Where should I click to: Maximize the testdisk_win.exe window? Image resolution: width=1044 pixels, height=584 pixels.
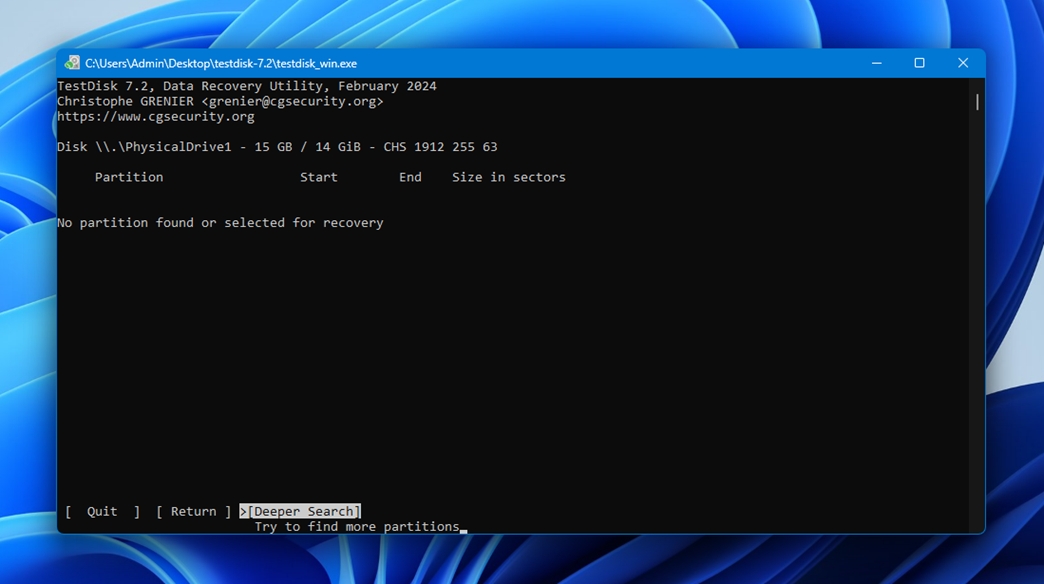[x=919, y=63]
